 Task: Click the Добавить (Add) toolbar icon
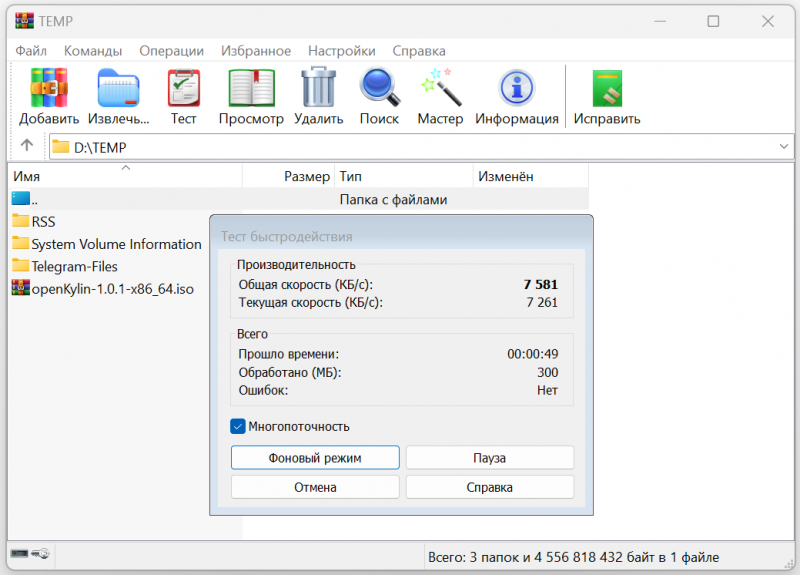49,88
